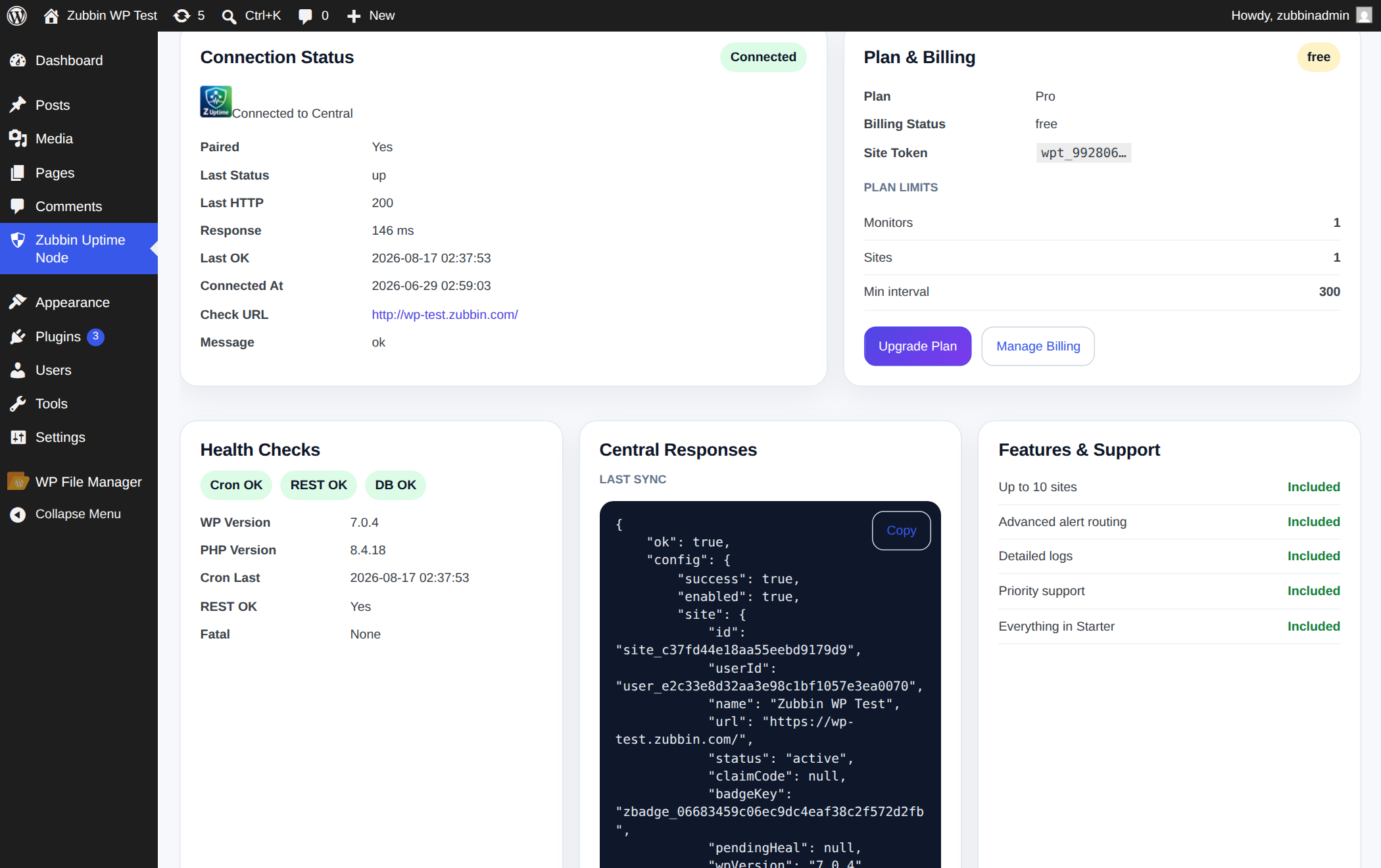
Task: Click the Last OK timestamp 2026-08-17 02:37:53
Action: pyautogui.click(x=431, y=258)
